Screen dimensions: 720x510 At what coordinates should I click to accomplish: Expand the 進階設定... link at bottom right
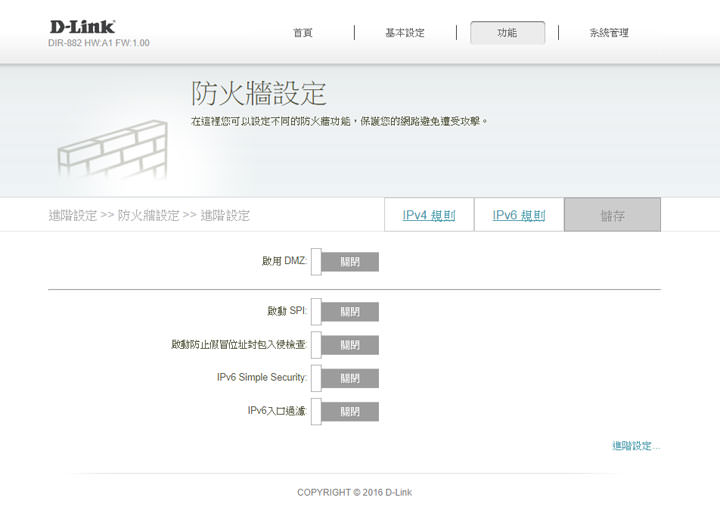click(x=636, y=446)
